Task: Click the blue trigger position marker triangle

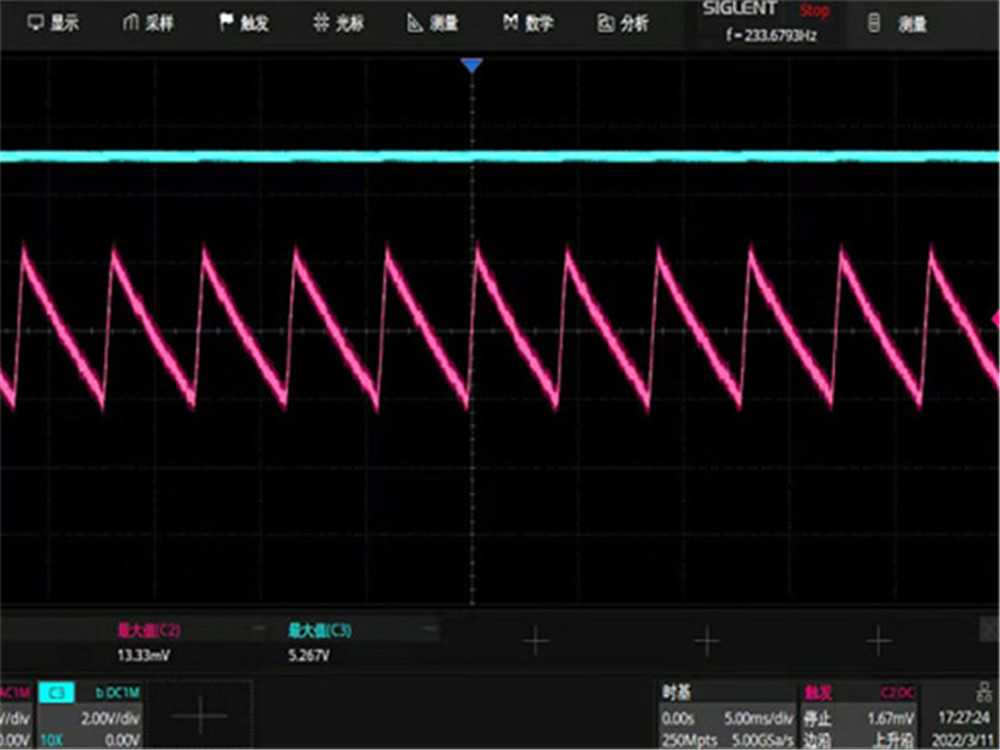Action: click(471, 65)
